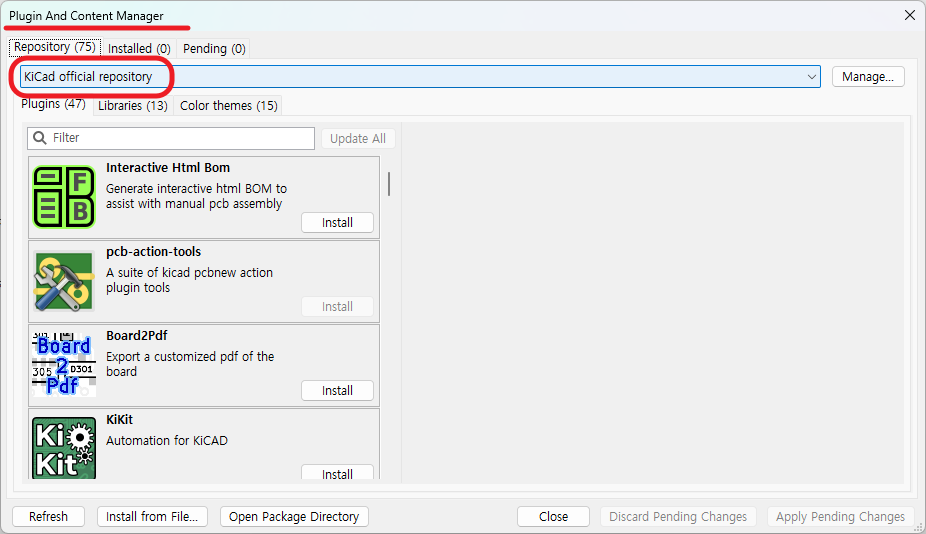The width and height of the screenshot is (926, 534).
Task: Select the Interactive Html Bom title
Action: point(168,168)
